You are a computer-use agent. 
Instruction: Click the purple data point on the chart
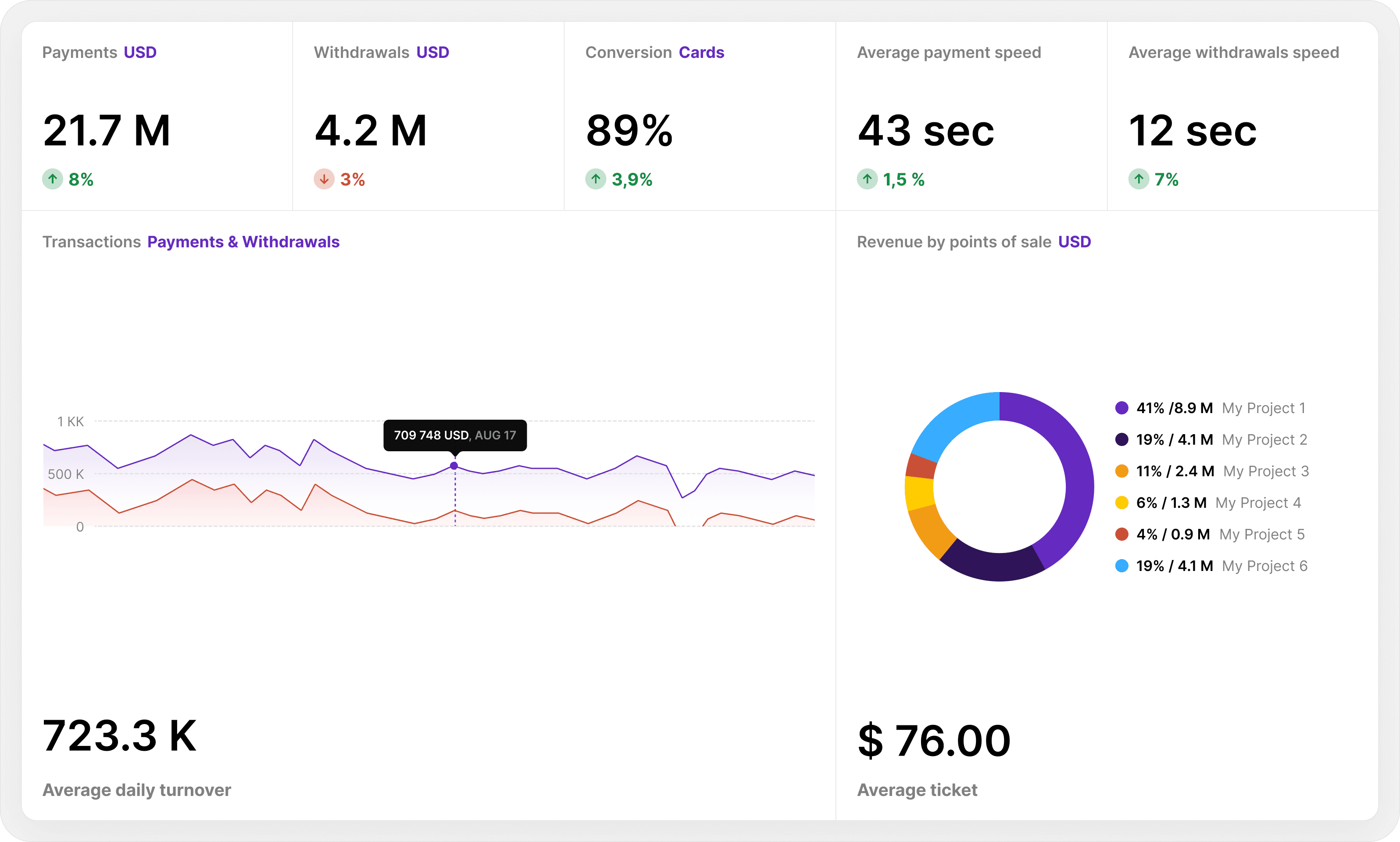[x=454, y=466]
